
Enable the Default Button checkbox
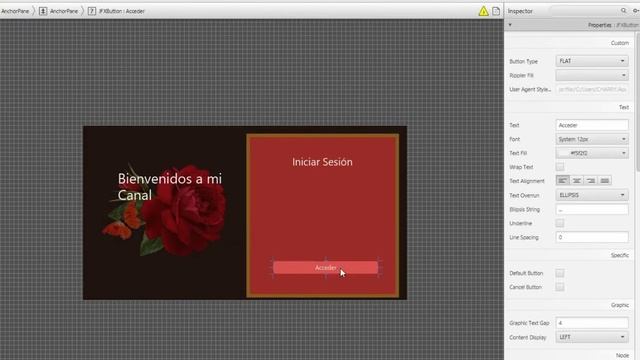point(560,273)
